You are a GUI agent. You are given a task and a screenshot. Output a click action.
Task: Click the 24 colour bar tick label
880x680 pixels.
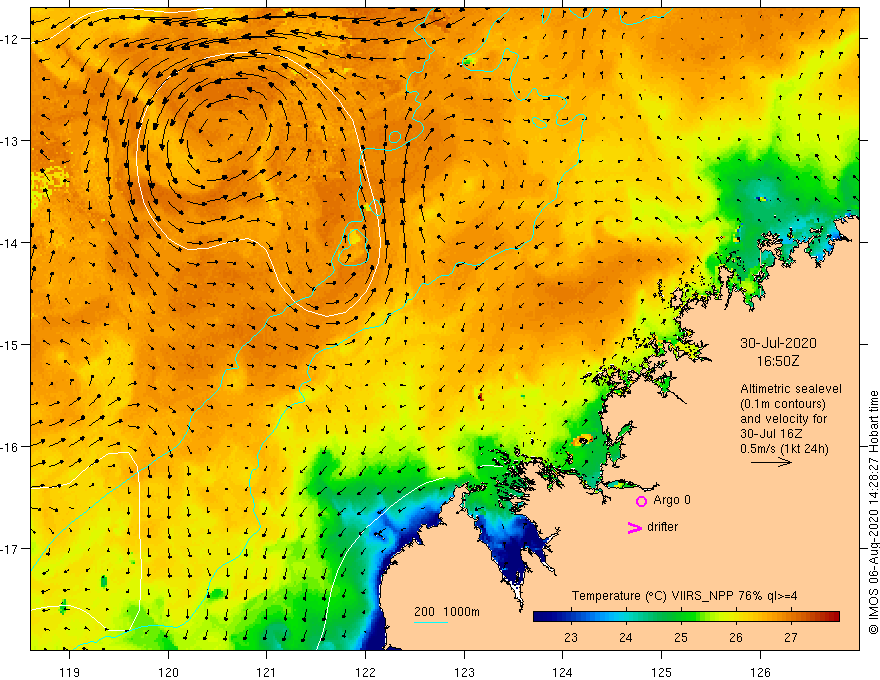tap(626, 638)
